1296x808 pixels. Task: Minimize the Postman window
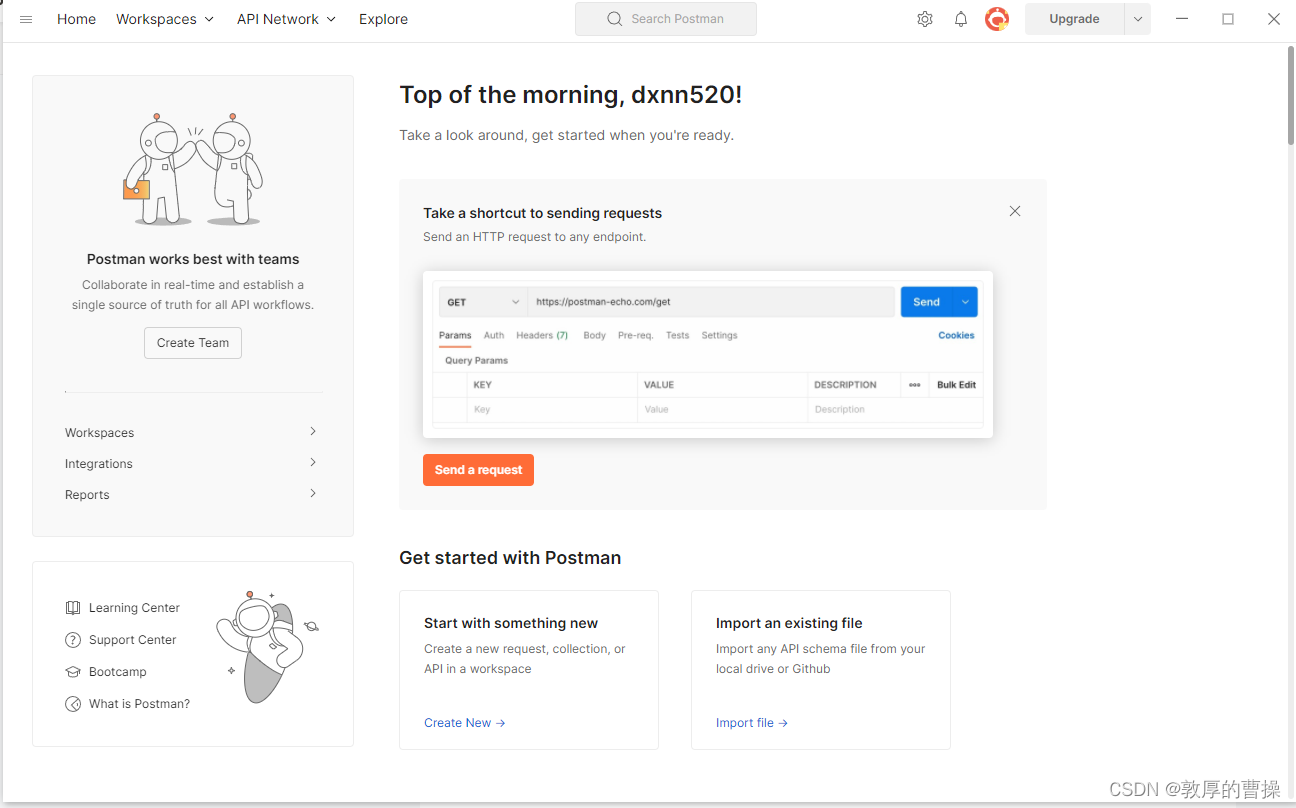coord(1182,19)
